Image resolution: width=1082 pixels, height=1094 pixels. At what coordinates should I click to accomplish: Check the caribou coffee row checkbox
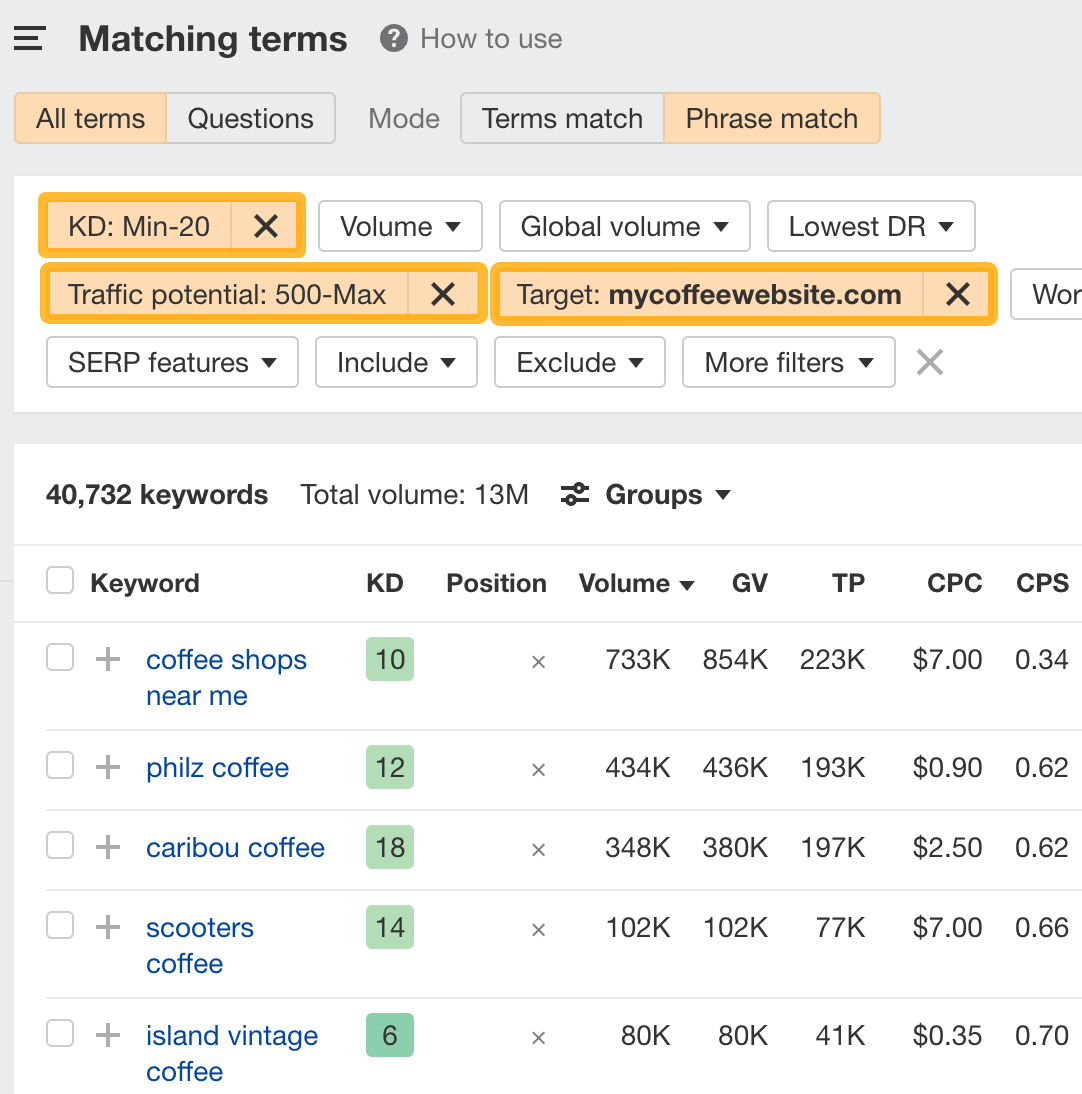click(x=60, y=845)
